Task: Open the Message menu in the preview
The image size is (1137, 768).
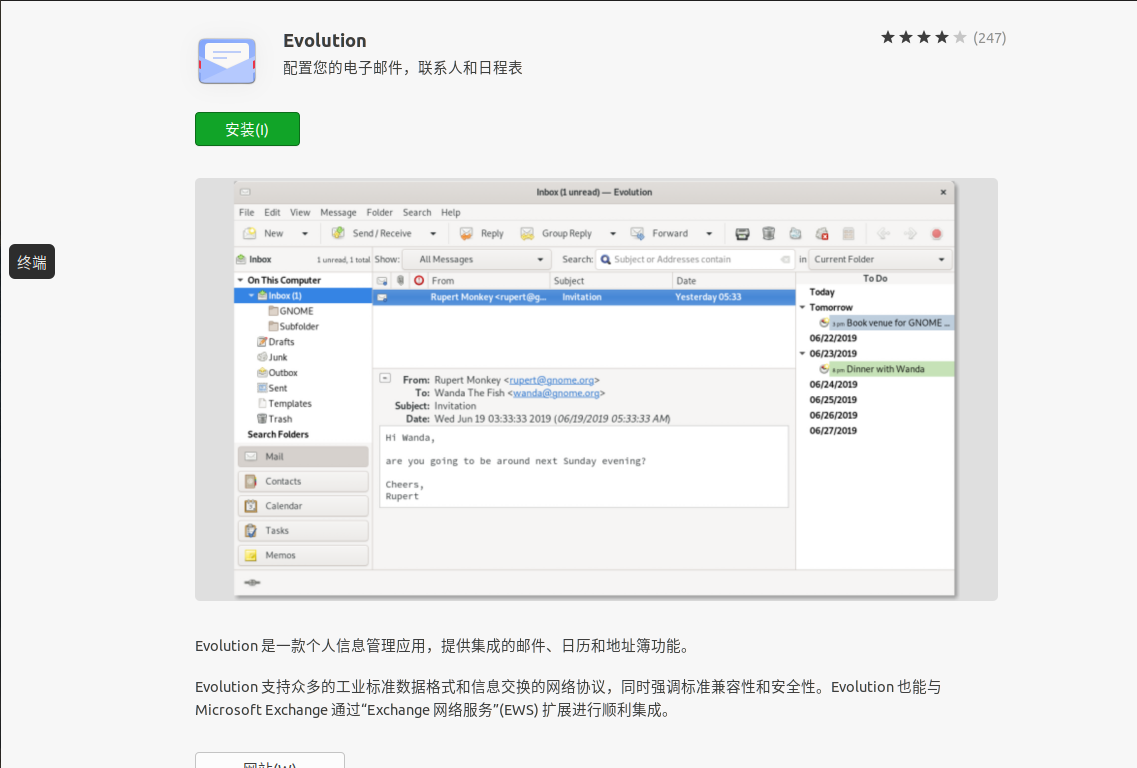Action: (x=338, y=212)
